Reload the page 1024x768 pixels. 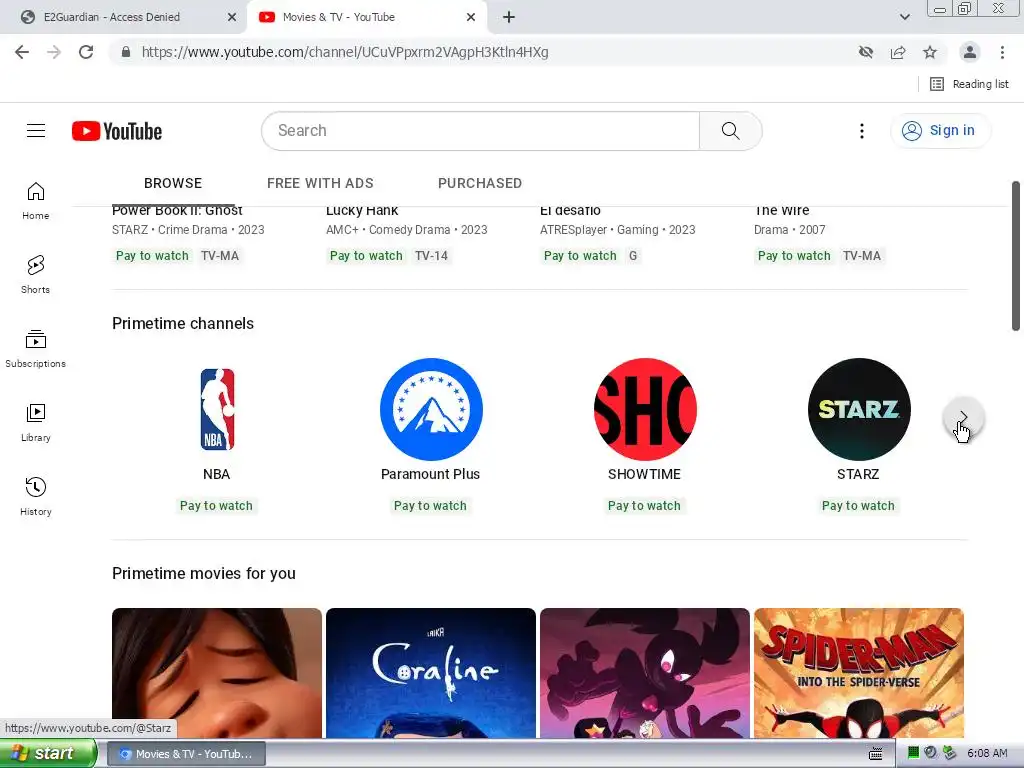coord(86,52)
